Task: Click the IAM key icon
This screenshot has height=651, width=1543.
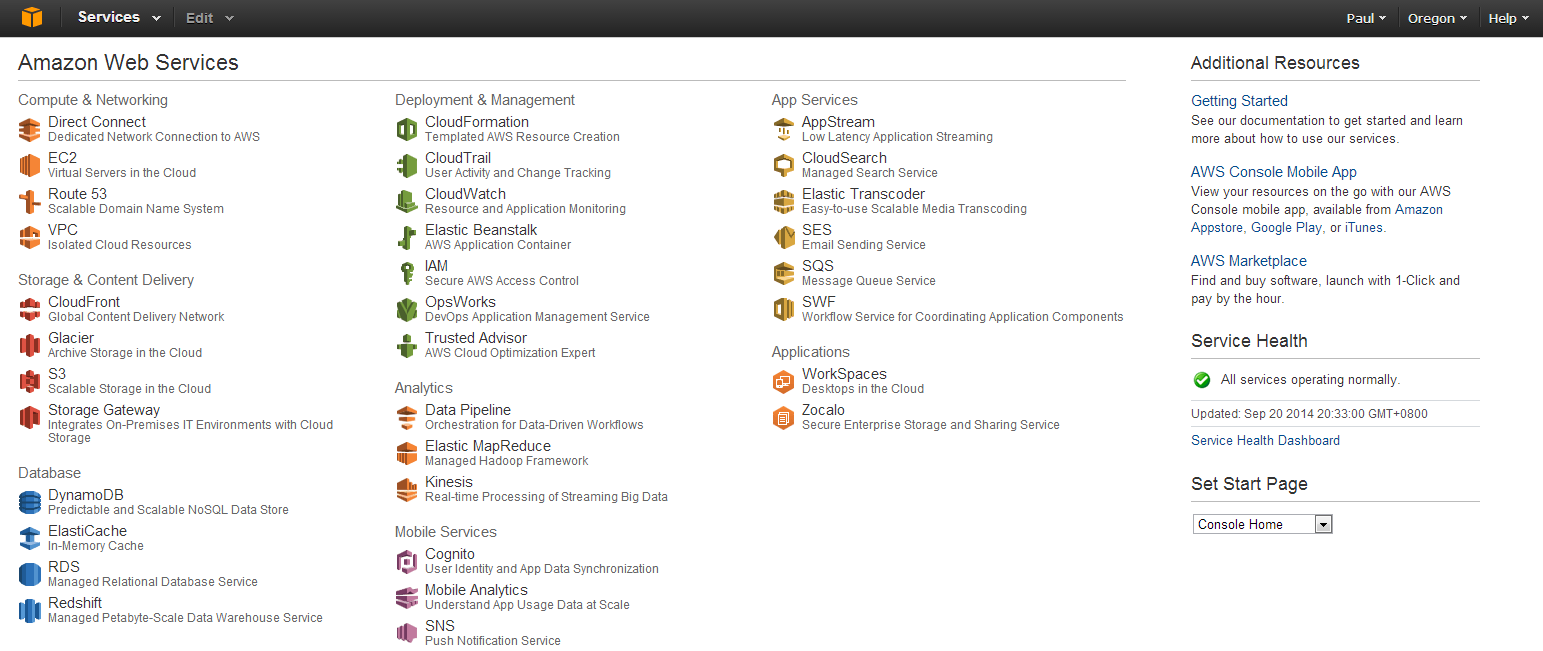Action: (x=407, y=274)
